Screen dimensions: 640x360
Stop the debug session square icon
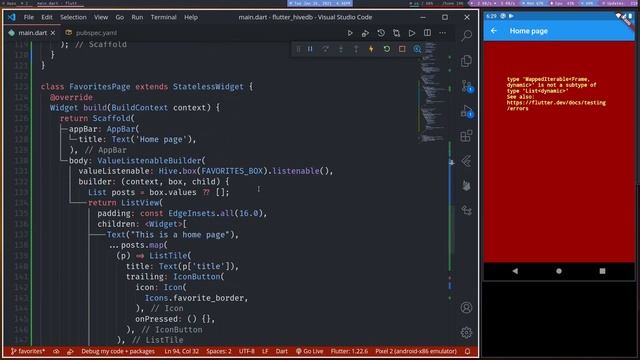pos(402,49)
